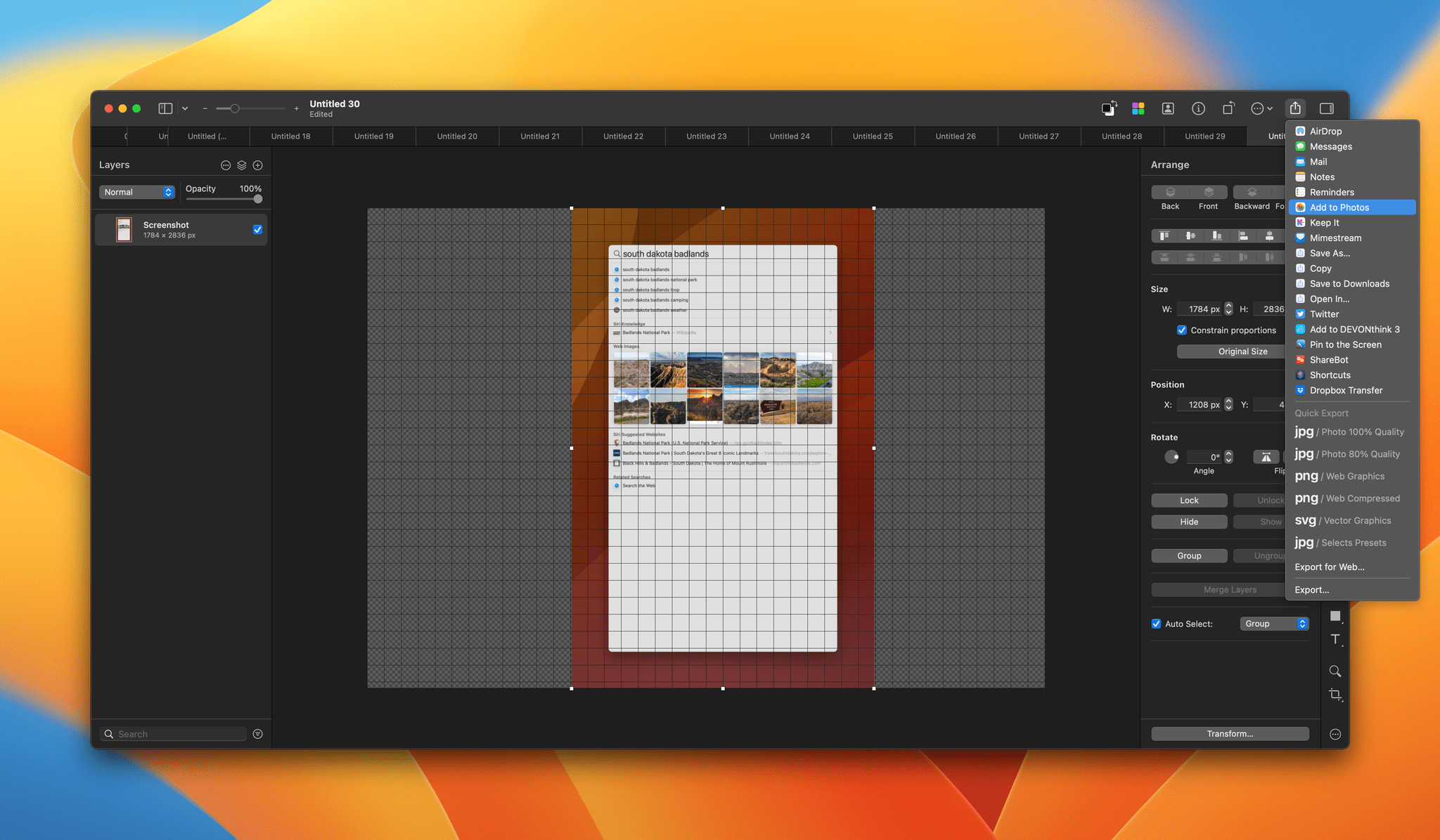Click the Transform... button
This screenshot has width=1440, height=840.
tap(1230, 734)
